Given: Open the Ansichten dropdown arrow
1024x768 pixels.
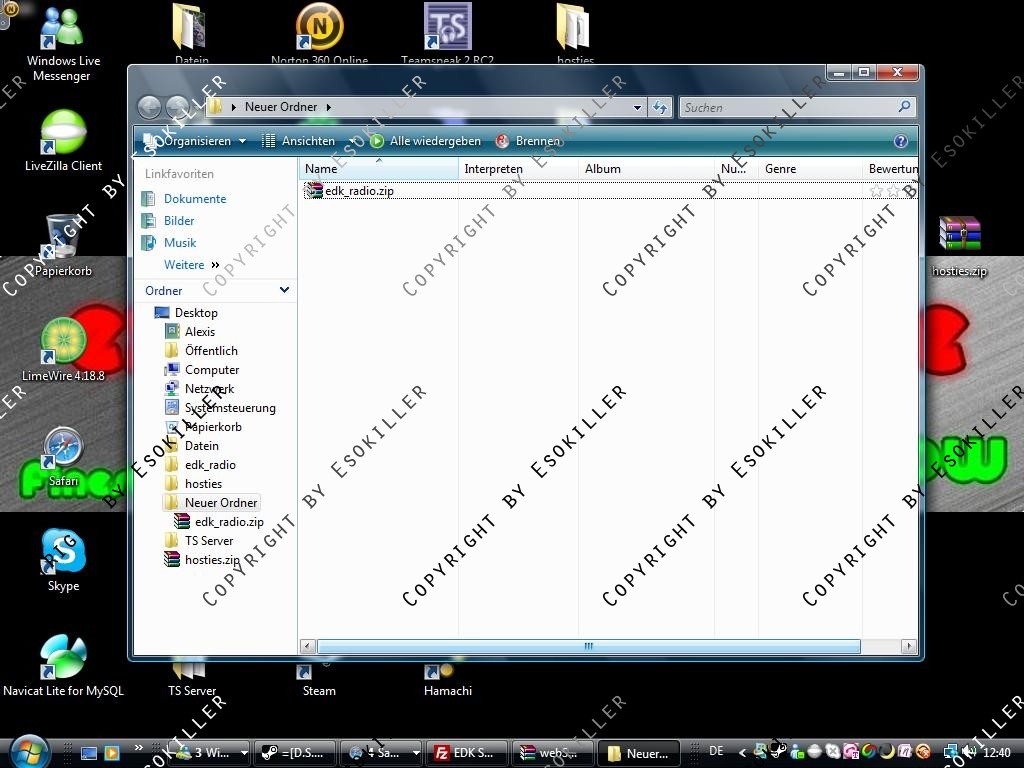Looking at the screenshot, I should [352, 141].
